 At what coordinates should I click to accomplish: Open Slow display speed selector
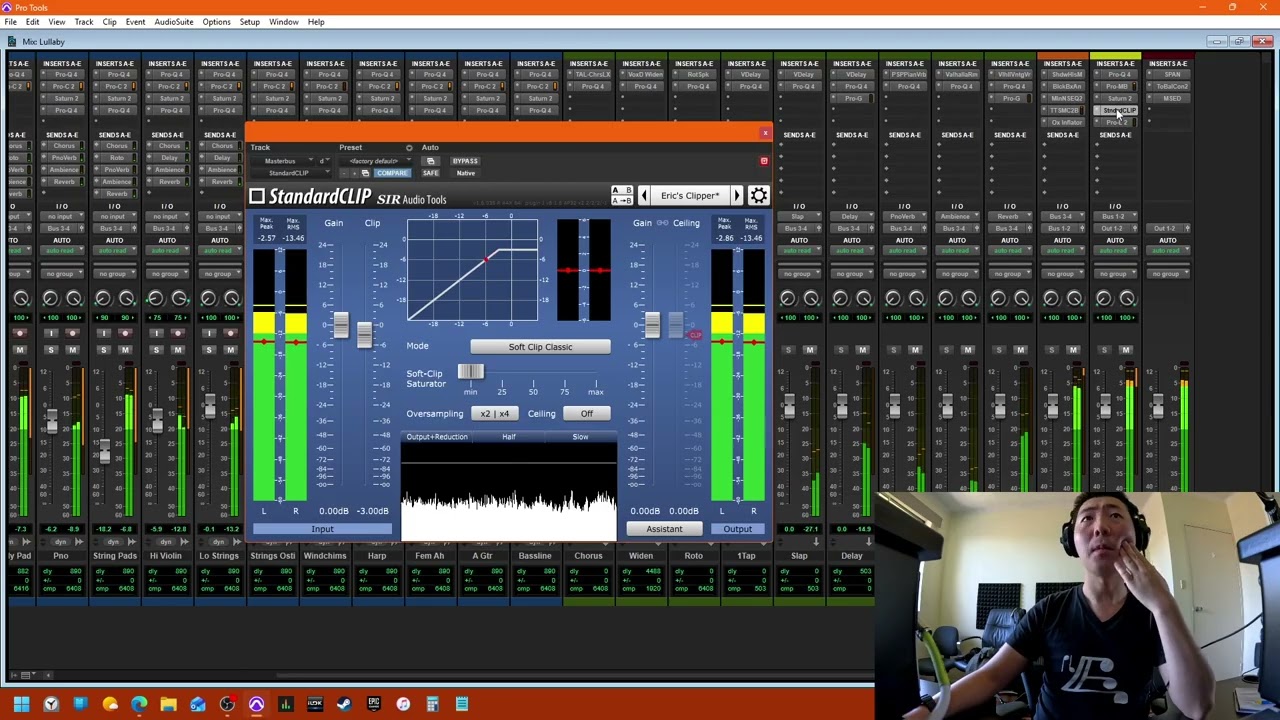point(580,437)
